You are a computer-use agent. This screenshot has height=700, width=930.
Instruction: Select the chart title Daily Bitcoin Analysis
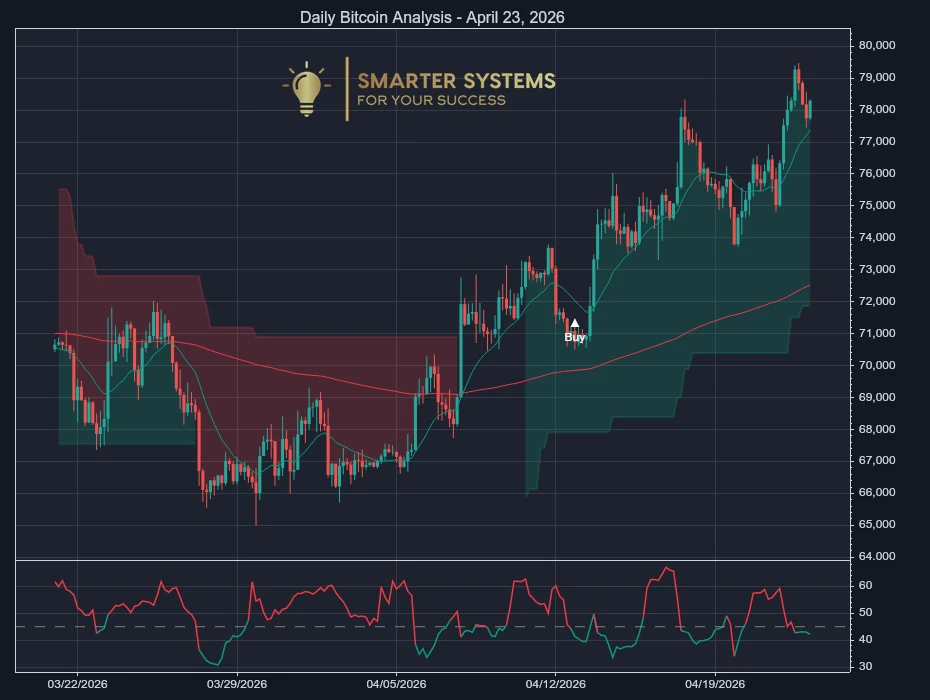click(x=430, y=17)
